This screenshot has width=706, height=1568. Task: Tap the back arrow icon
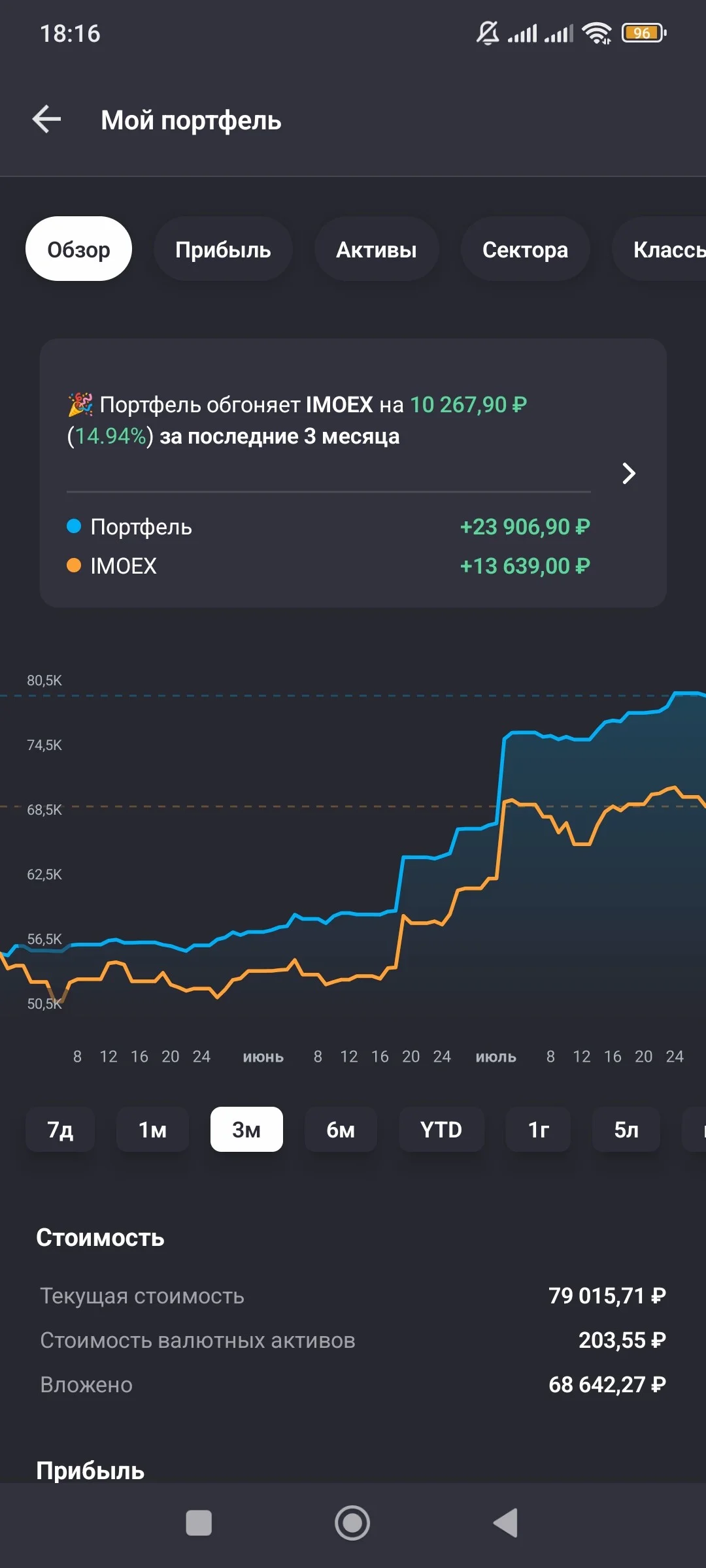click(46, 120)
